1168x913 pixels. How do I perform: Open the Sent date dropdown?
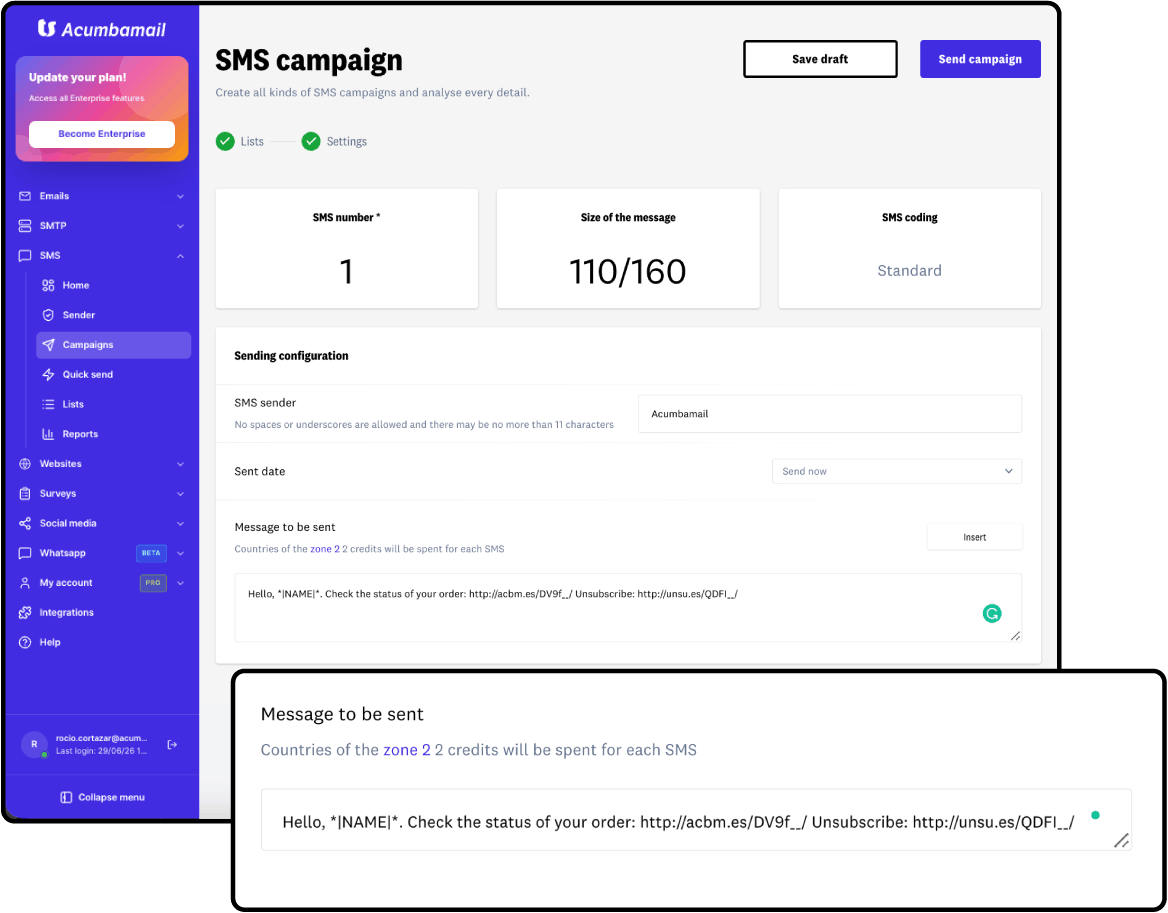coord(897,471)
